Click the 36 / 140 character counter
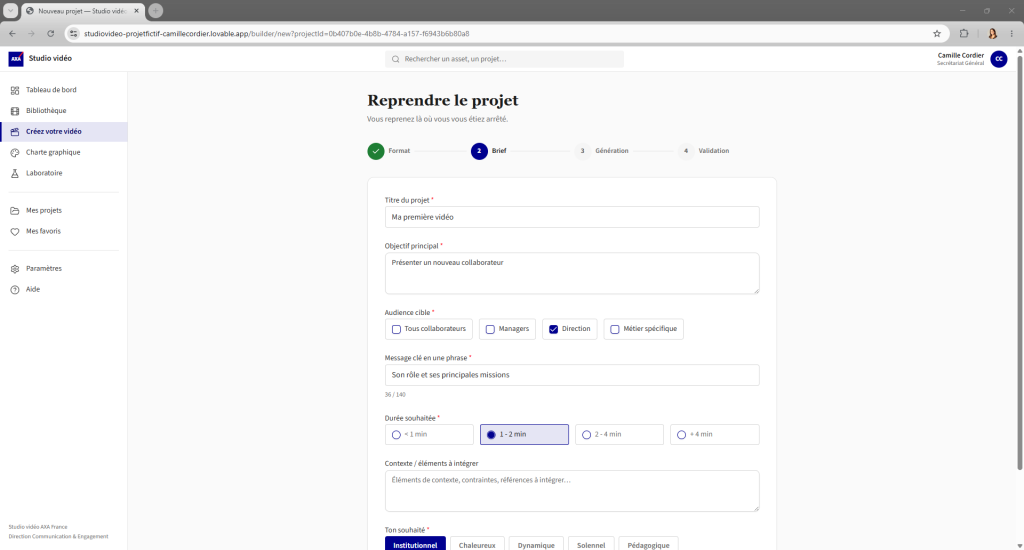The width and height of the screenshot is (1024, 550). [395, 395]
